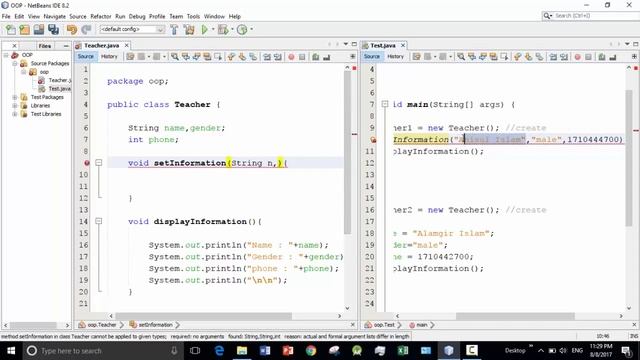Toggle Bookmark in Teacher.java toolbar
Image resolution: width=640 pixels, height=360 pixels.
253,57
